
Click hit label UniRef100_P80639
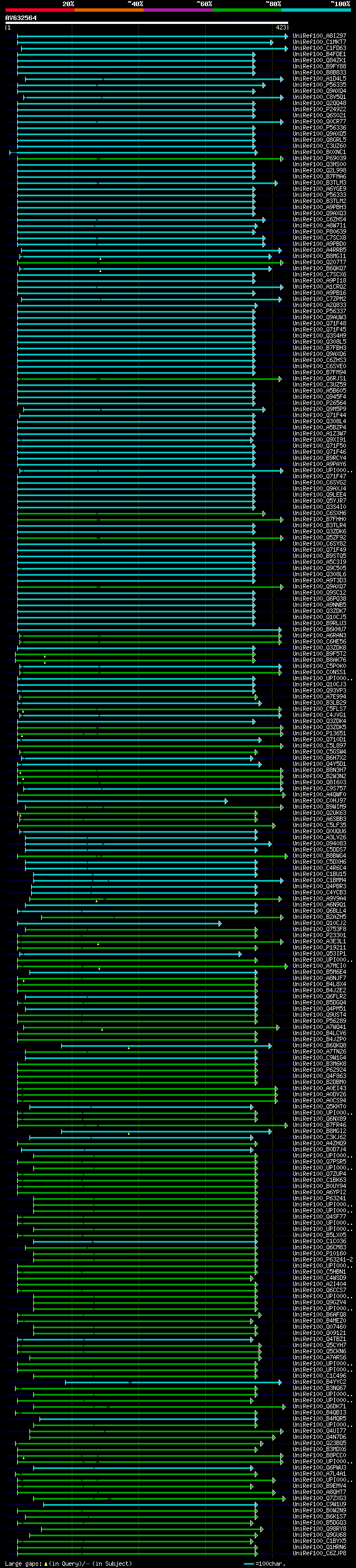(x=319, y=232)
